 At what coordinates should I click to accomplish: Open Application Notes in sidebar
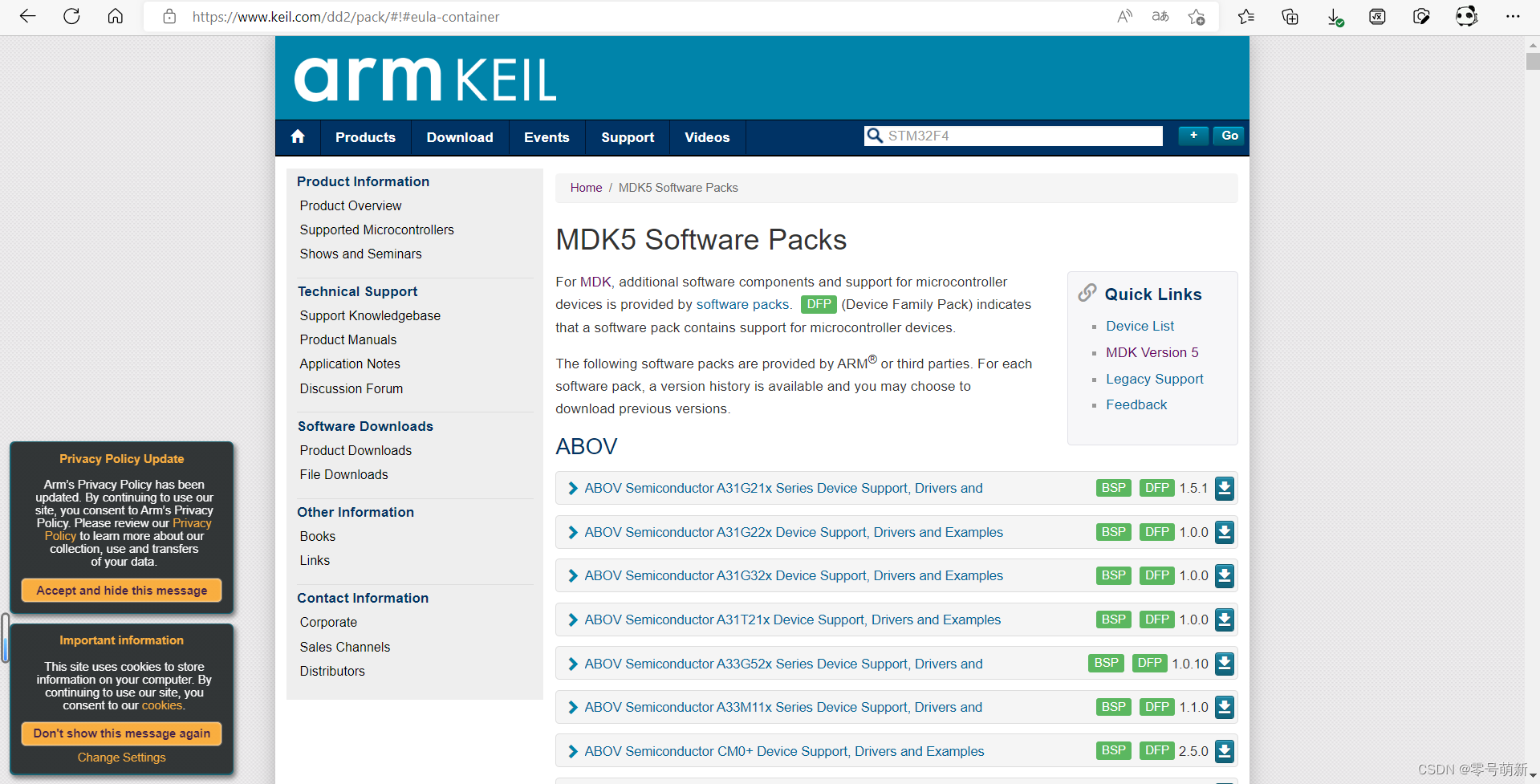[349, 364]
